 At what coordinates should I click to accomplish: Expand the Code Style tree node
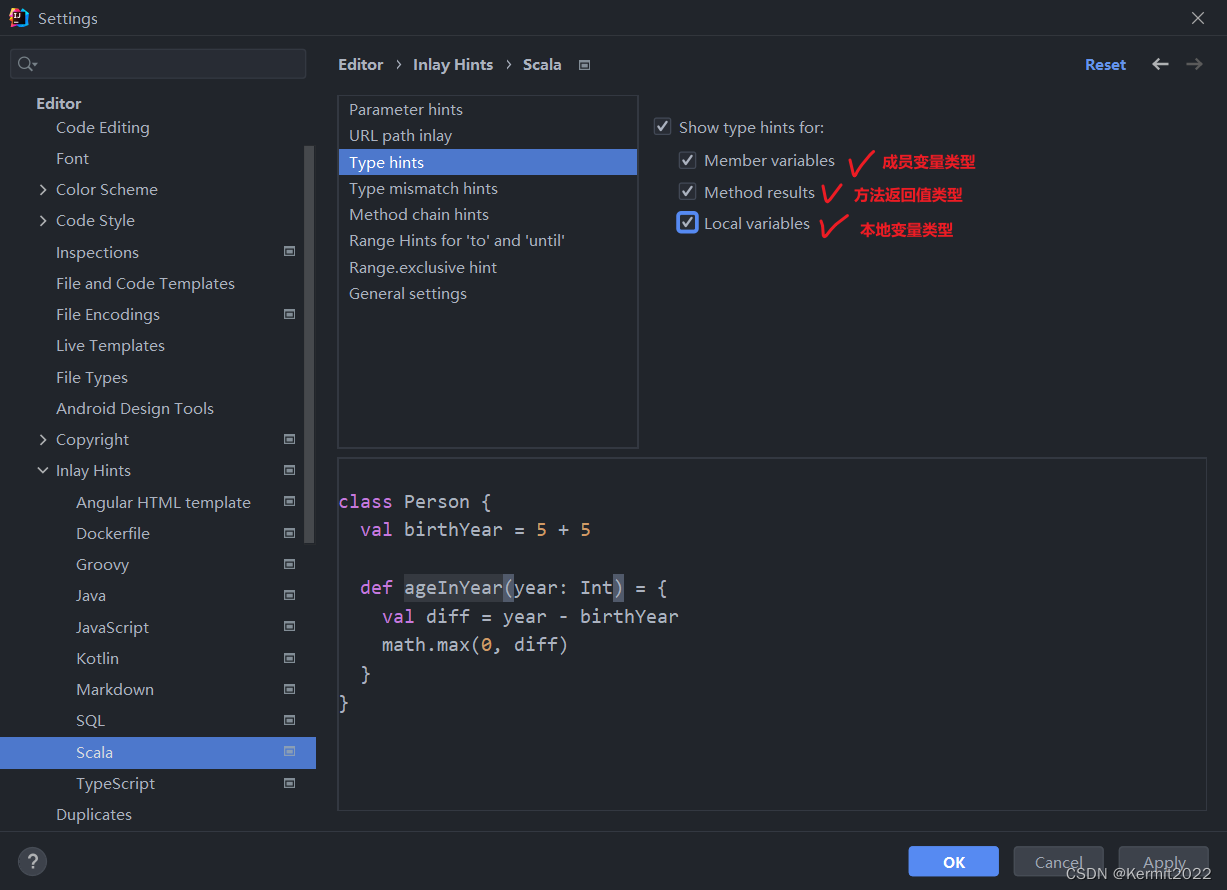(x=42, y=220)
